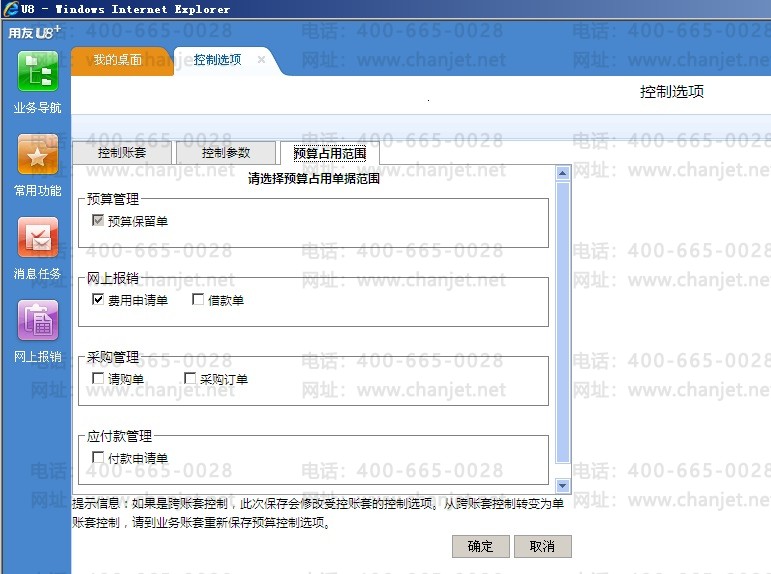Click the 采购管理 group label
This screenshot has height=574, width=771.
click(113, 357)
